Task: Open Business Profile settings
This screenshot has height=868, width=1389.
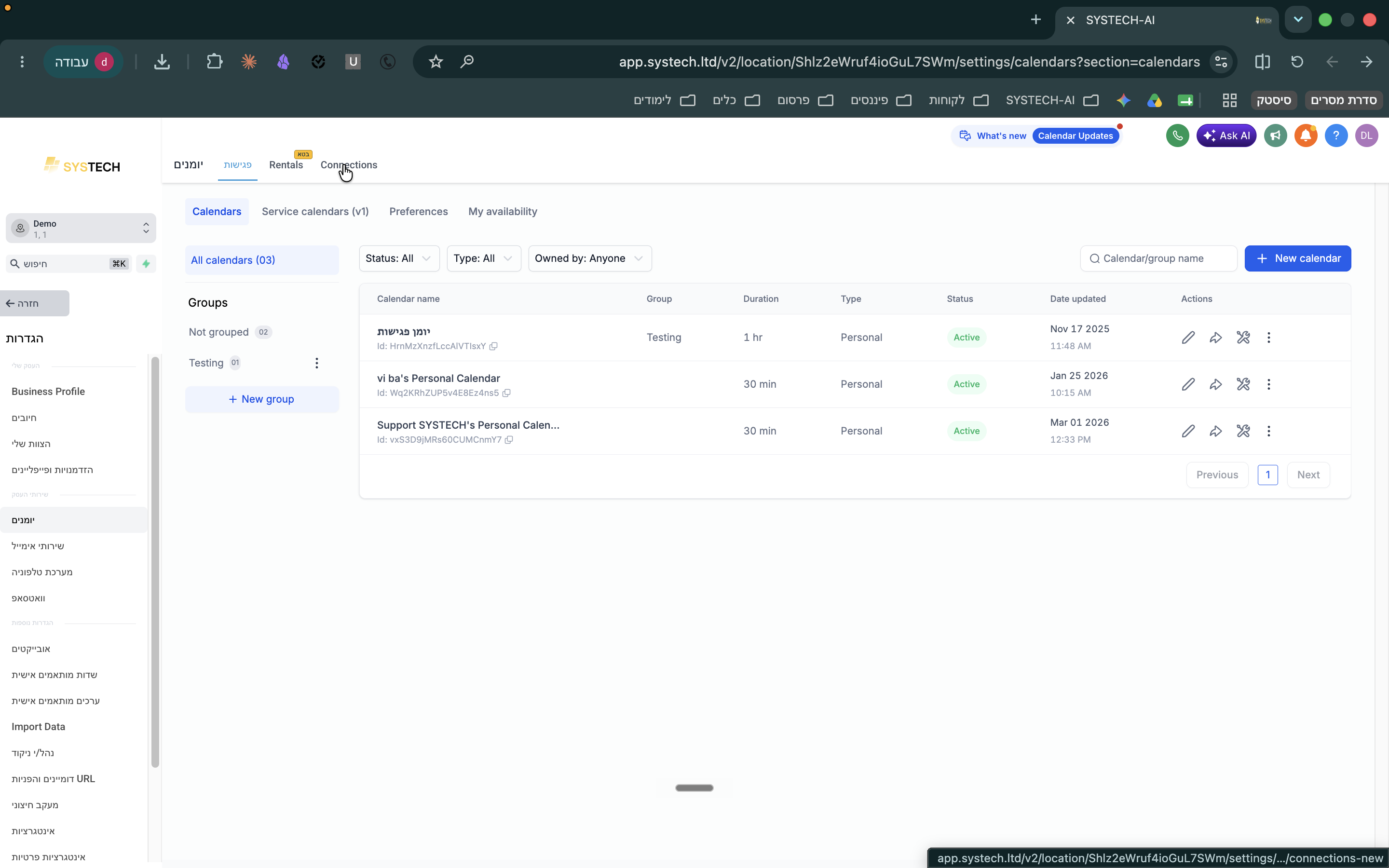Action: coord(48,392)
